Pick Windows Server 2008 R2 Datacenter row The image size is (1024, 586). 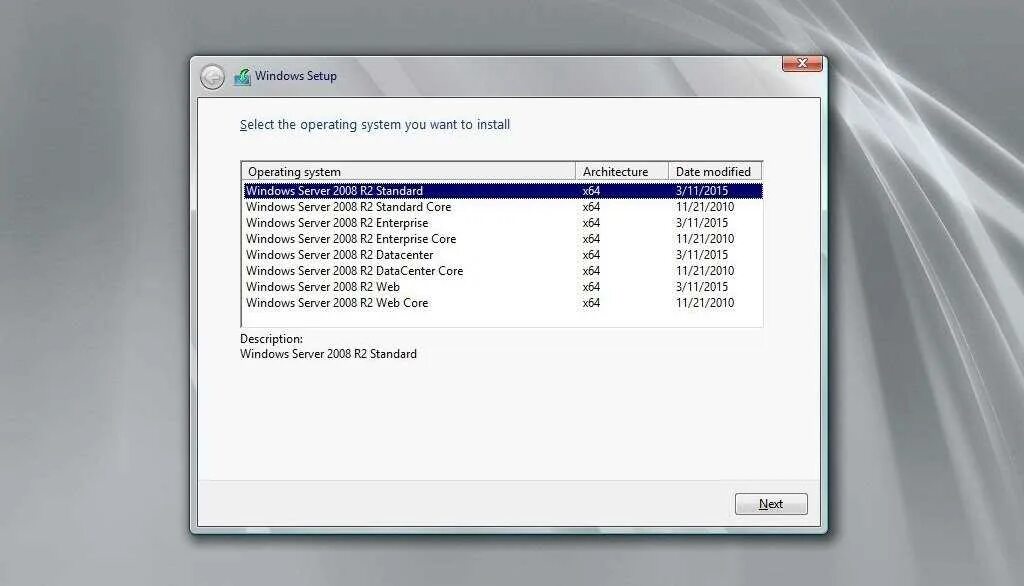click(x=503, y=255)
